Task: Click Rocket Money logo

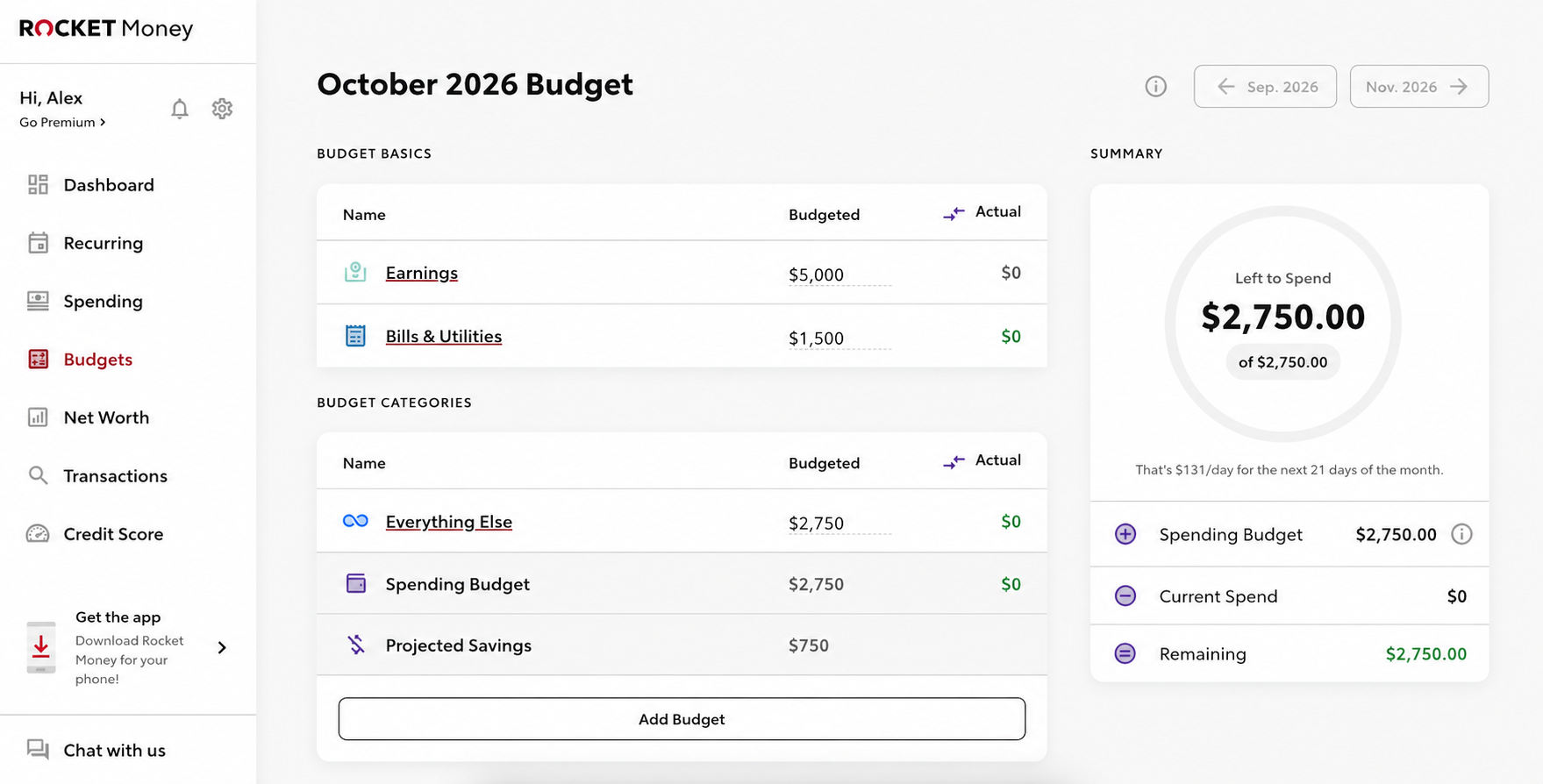Action: pyautogui.click(x=106, y=28)
